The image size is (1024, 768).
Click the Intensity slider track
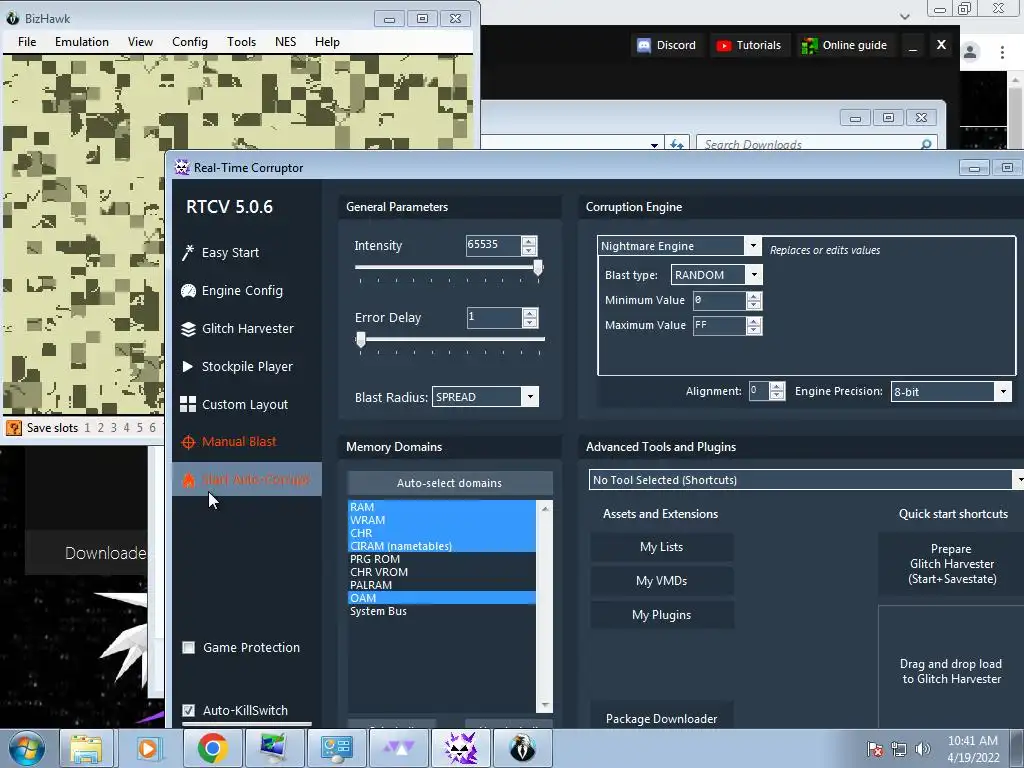(449, 267)
